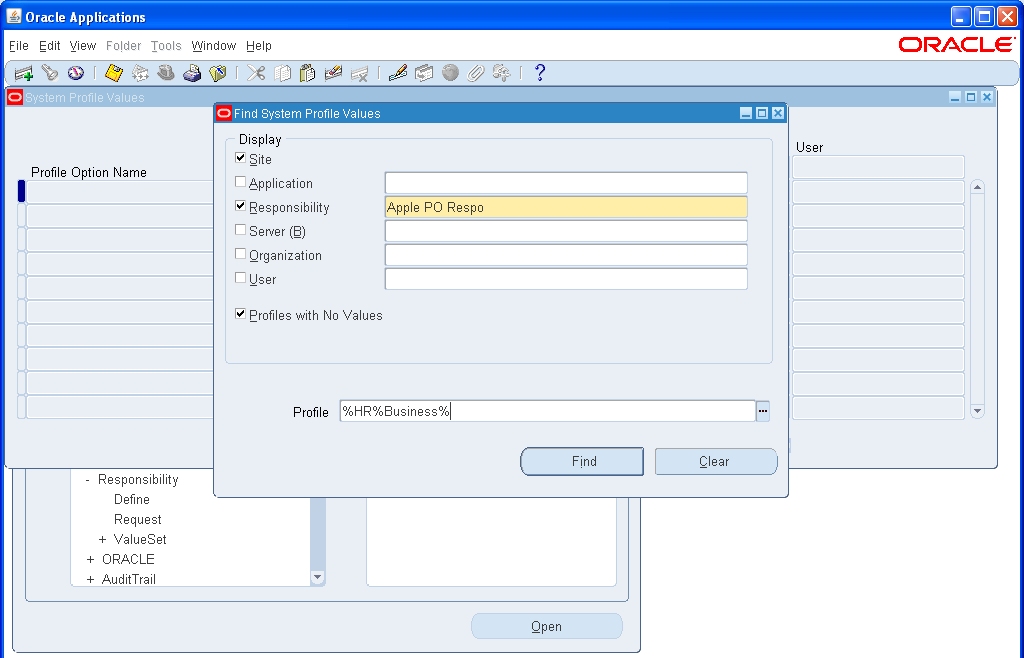Screen dimensions: 1024x658
Task: Click the Find button
Action: [581, 461]
